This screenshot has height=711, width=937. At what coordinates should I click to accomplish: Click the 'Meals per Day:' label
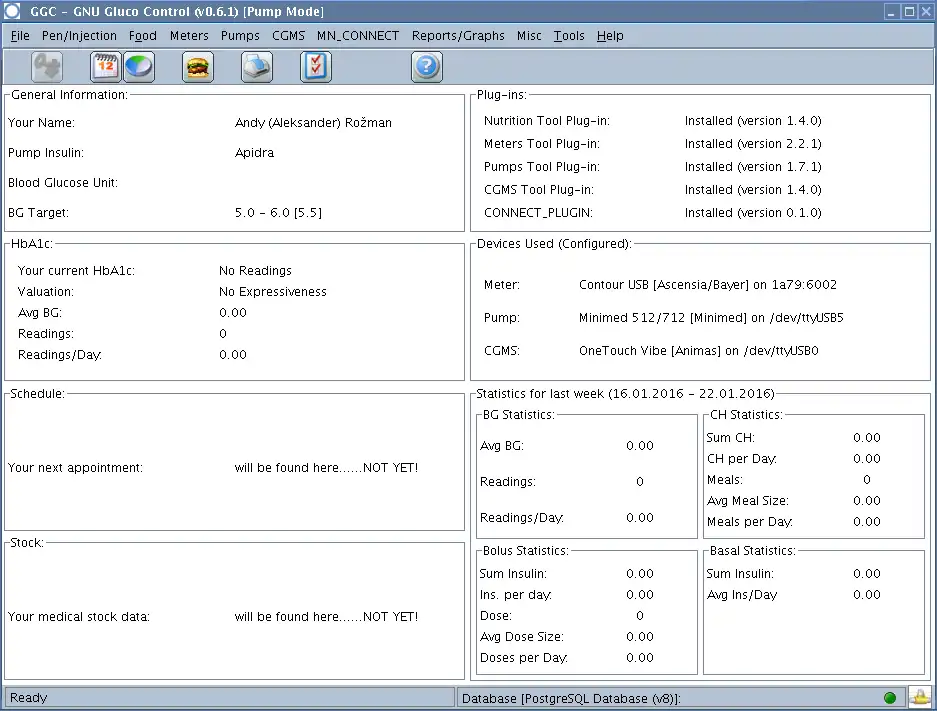(749, 522)
